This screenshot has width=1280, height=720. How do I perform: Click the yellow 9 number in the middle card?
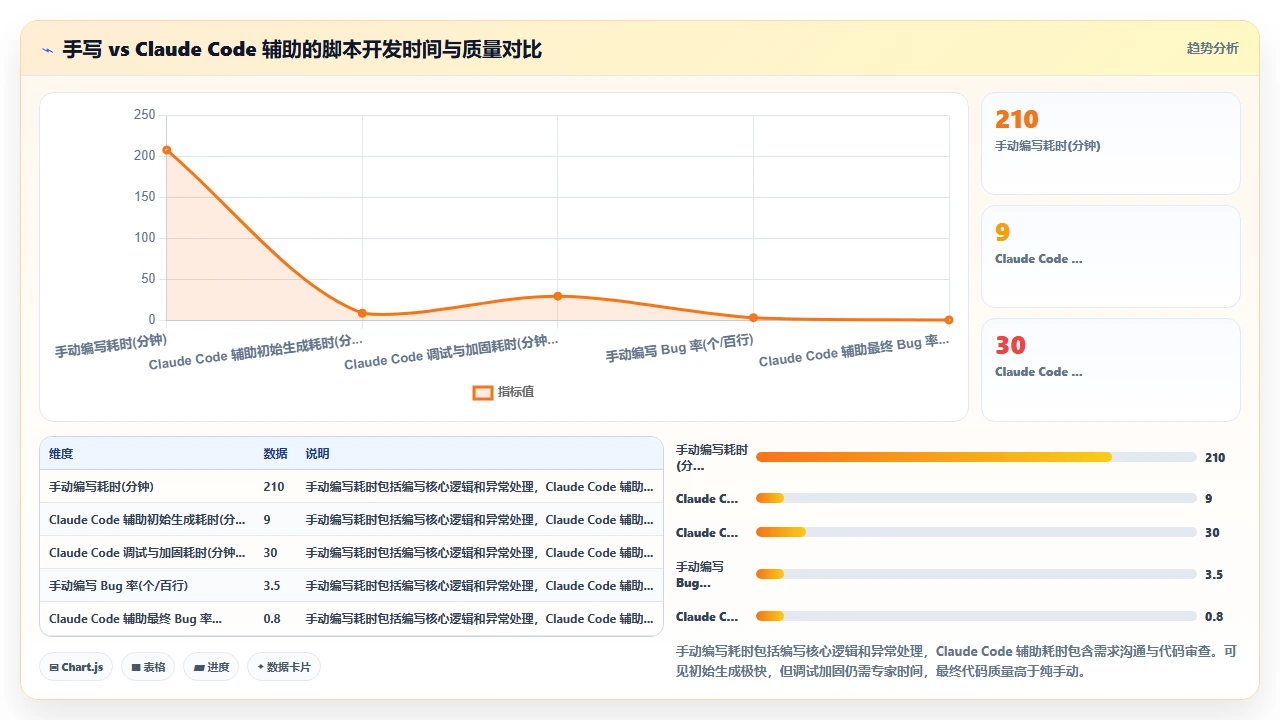coord(1003,233)
